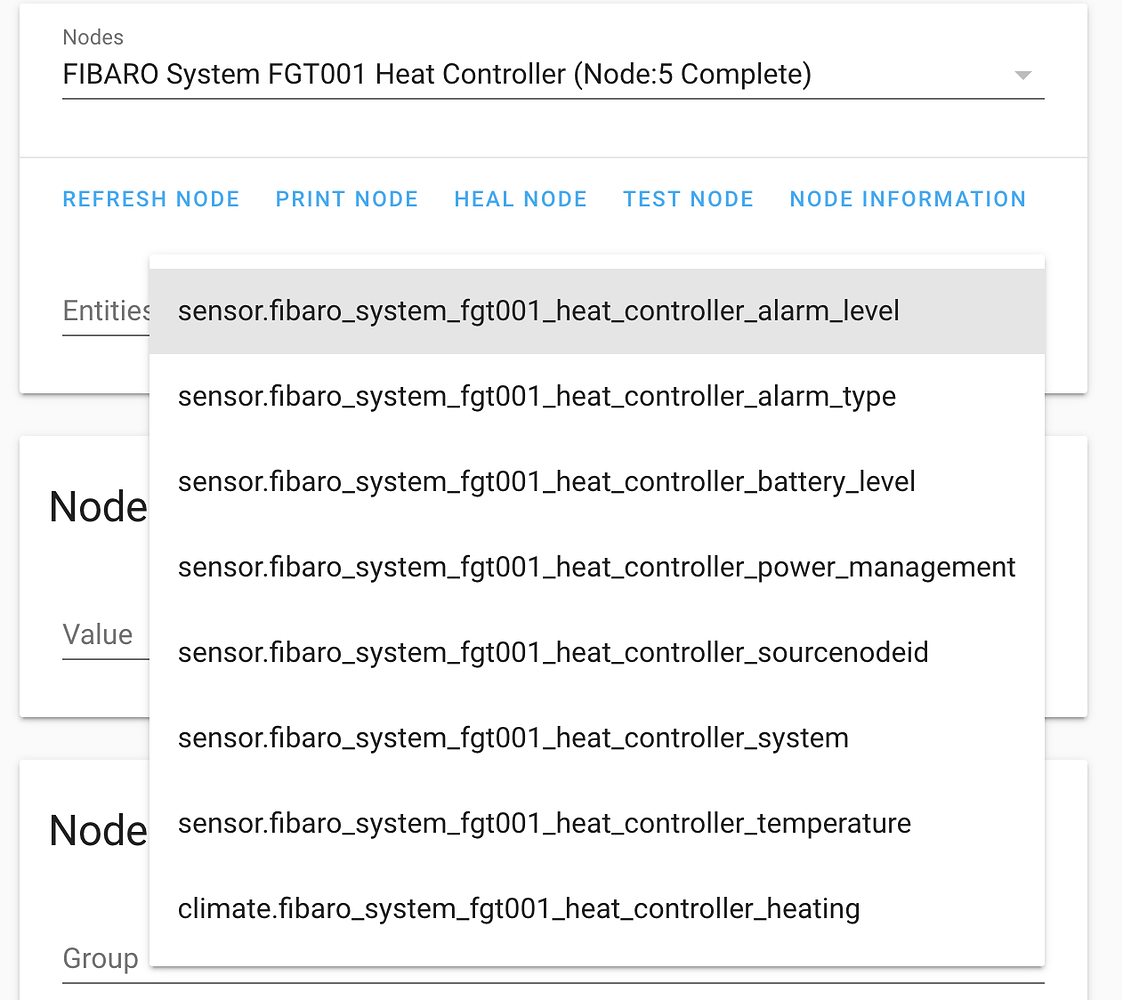1122x1000 pixels.
Task: Trigger the HEAL NODE action
Action: 520,198
